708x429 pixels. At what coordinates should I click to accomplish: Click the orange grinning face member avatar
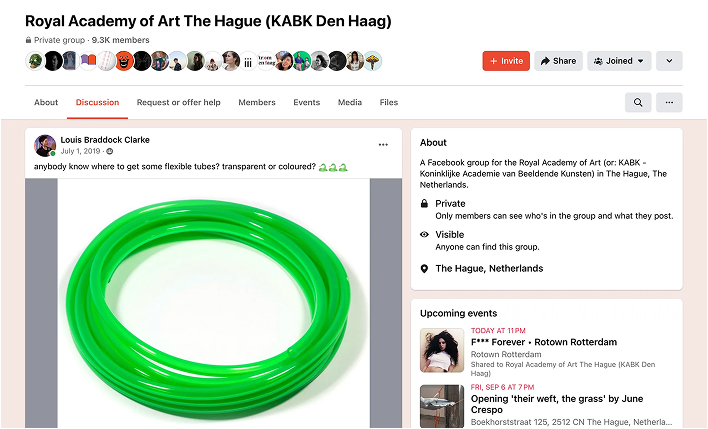pos(124,61)
